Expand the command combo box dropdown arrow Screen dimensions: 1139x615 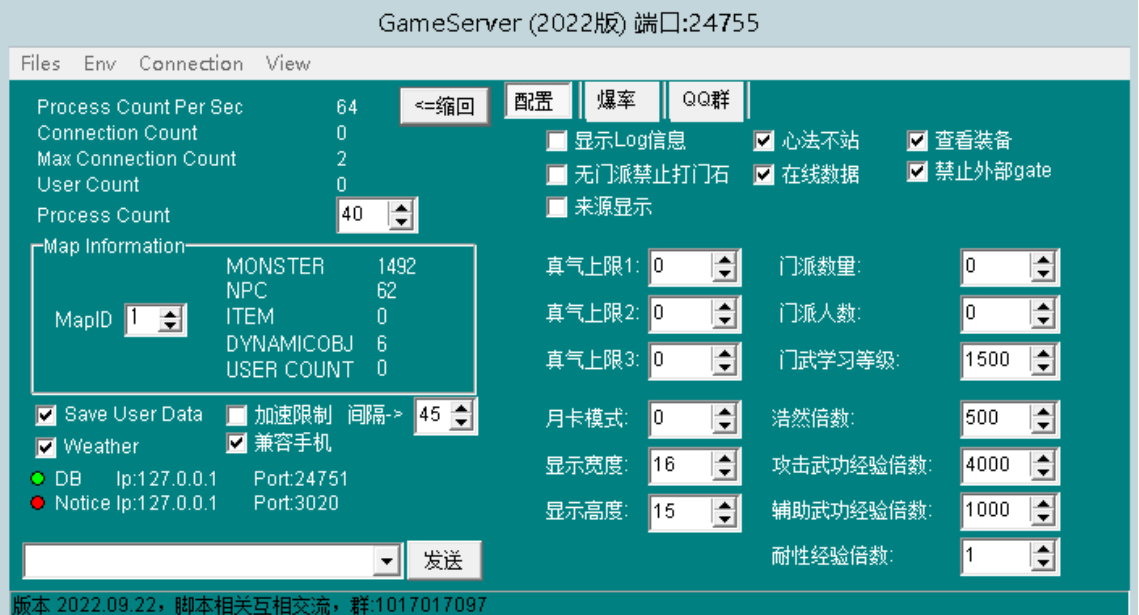(387, 563)
